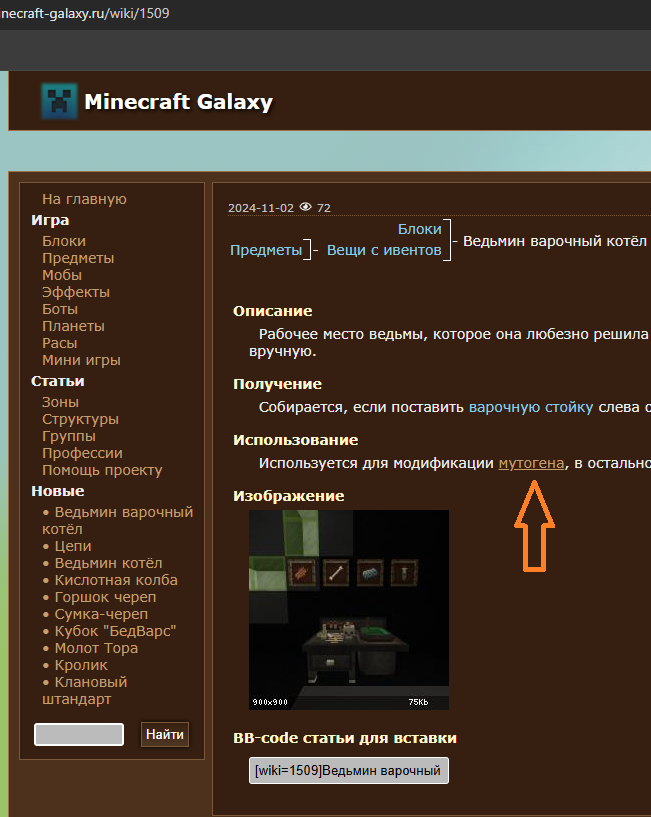Open the Эффекты sidebar section
Image resolution: width=651 pixels, height=817 pixels.
(x=76, y=292)
